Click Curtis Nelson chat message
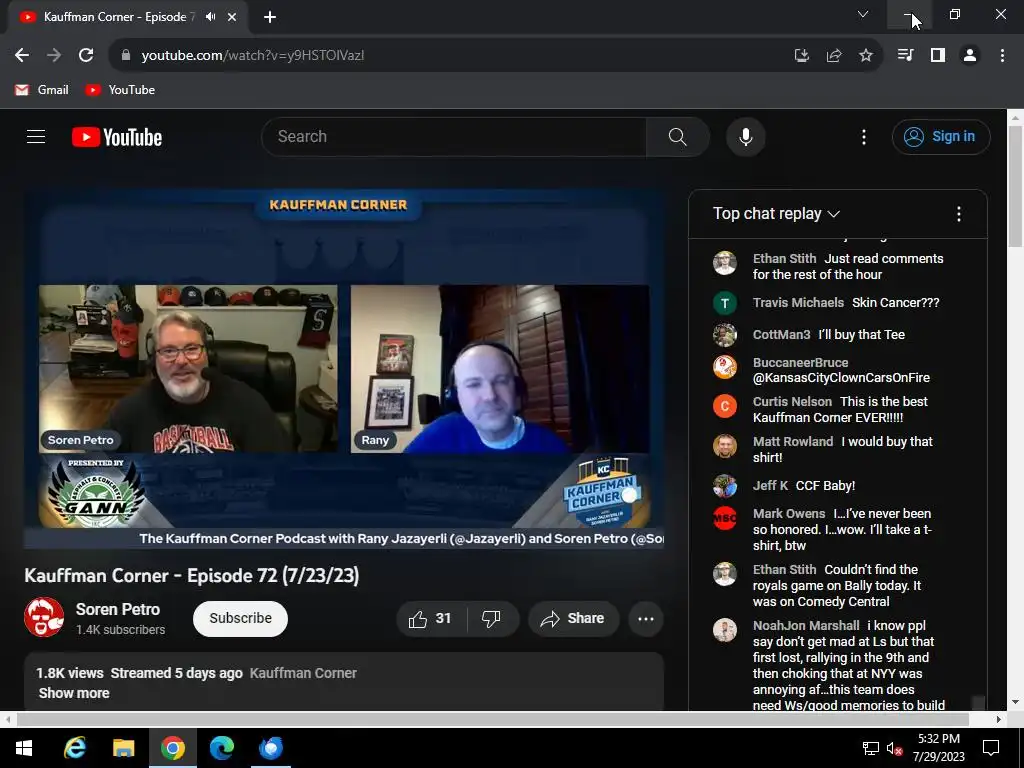The width and height of the screenshot is (1024, 768). coord(838,409)
